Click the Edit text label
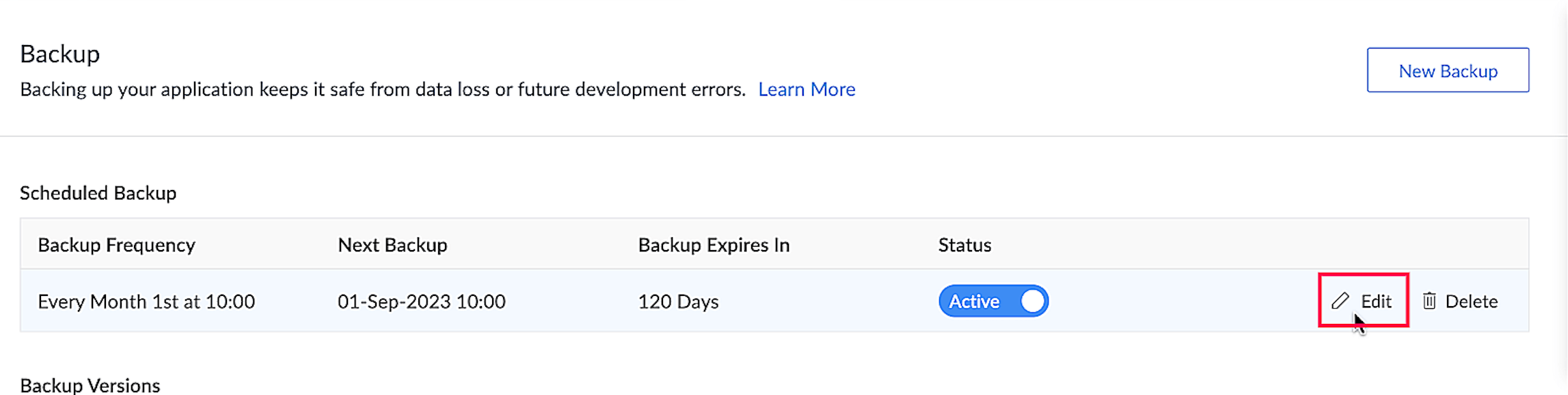This screenshot has width=1568, height=395. click(x=1376, y=301)
